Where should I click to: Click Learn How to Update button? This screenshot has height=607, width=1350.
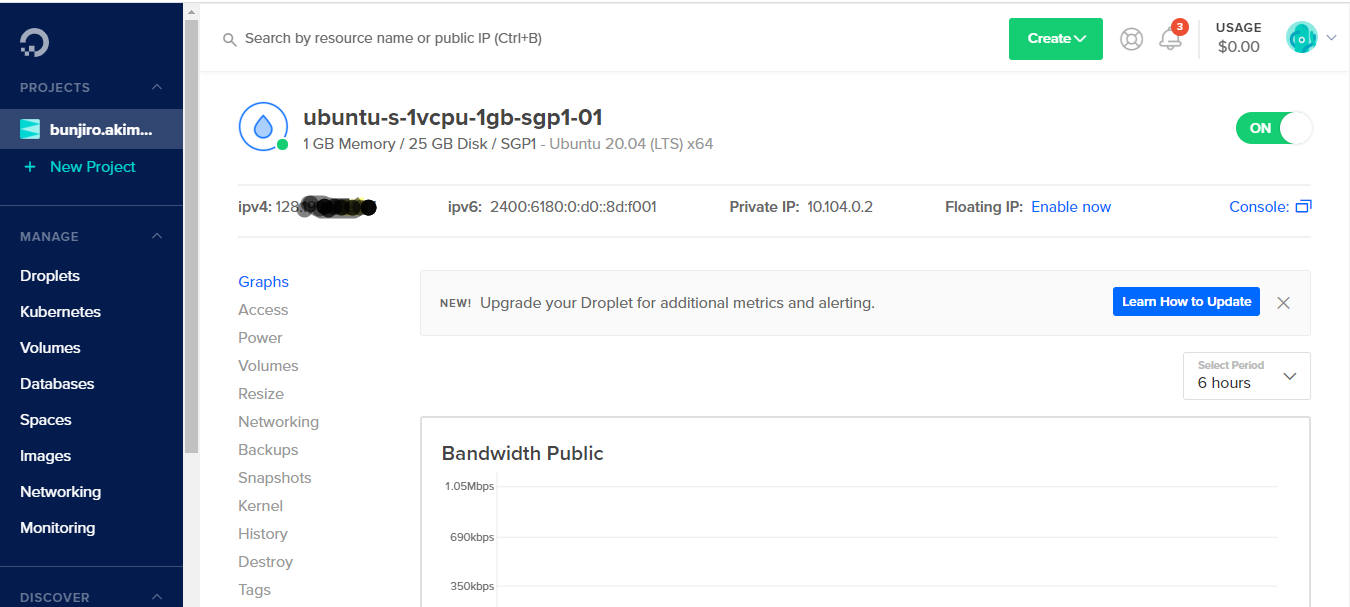coord(1186,302)
